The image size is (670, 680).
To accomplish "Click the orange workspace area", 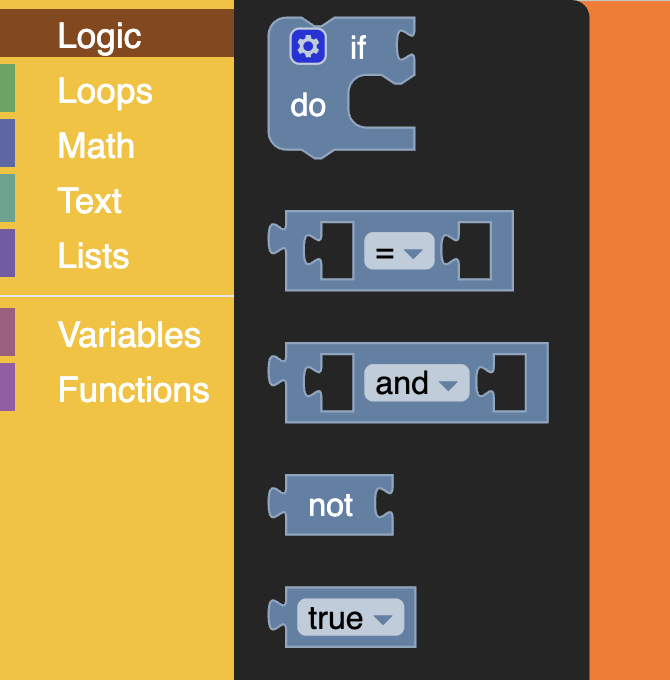I will [x=630, y=340].
